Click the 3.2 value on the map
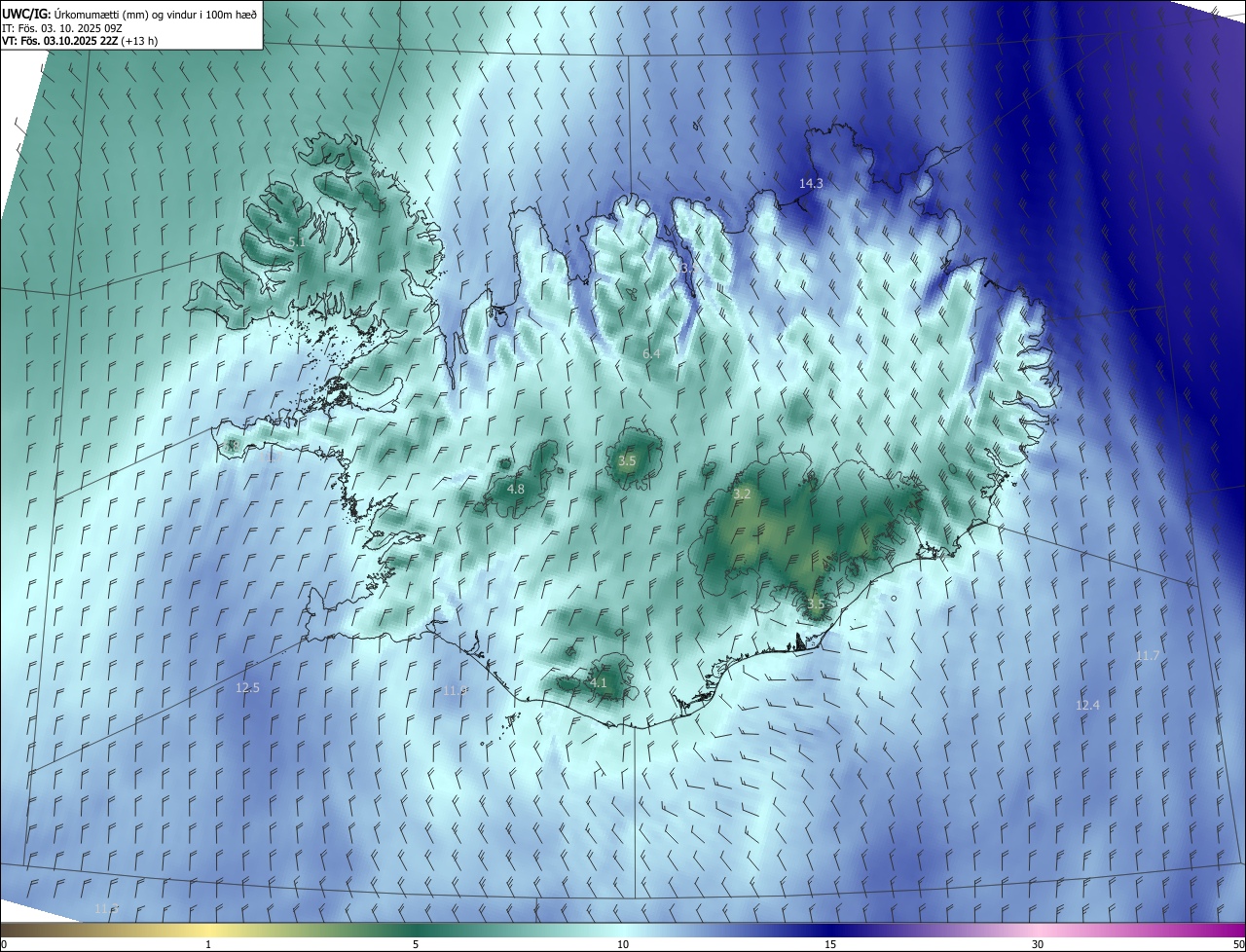Image resolution: width=1246 pixels, height=952 pixels. click(x=742, y=494)
